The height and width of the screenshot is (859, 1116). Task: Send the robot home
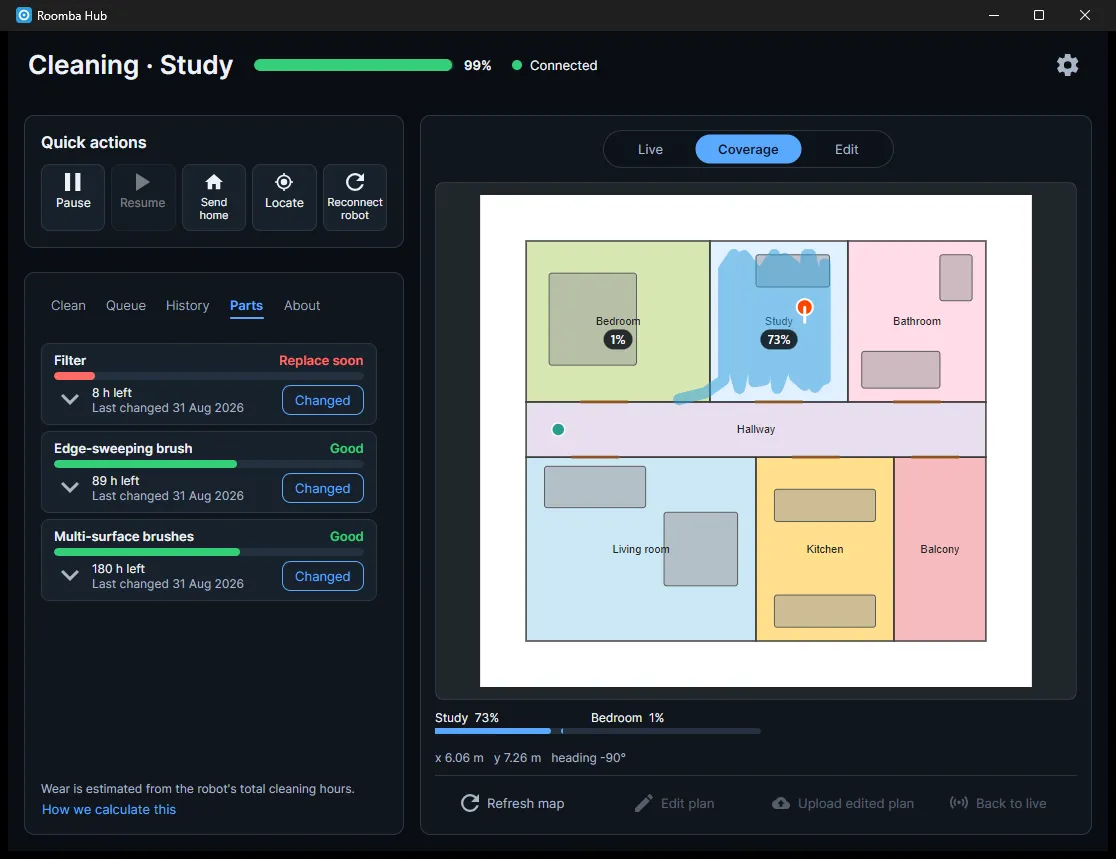pyautogui.click(x=214, y=197)
